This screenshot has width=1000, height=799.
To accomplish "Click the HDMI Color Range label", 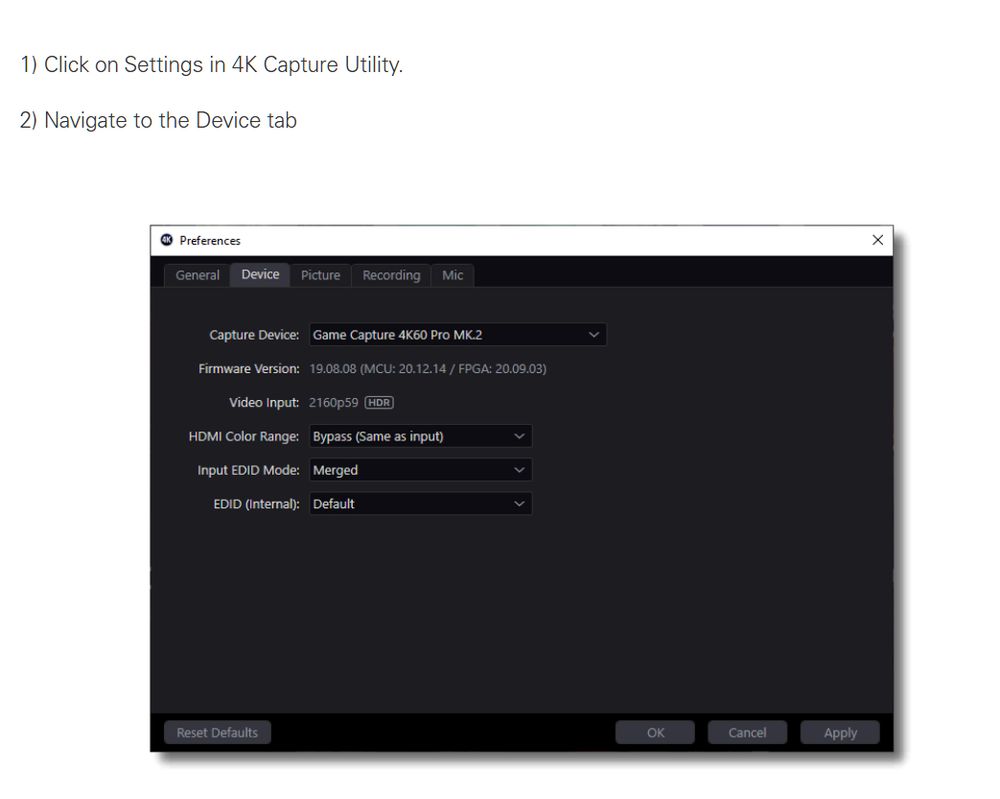I will click(244, 436).
